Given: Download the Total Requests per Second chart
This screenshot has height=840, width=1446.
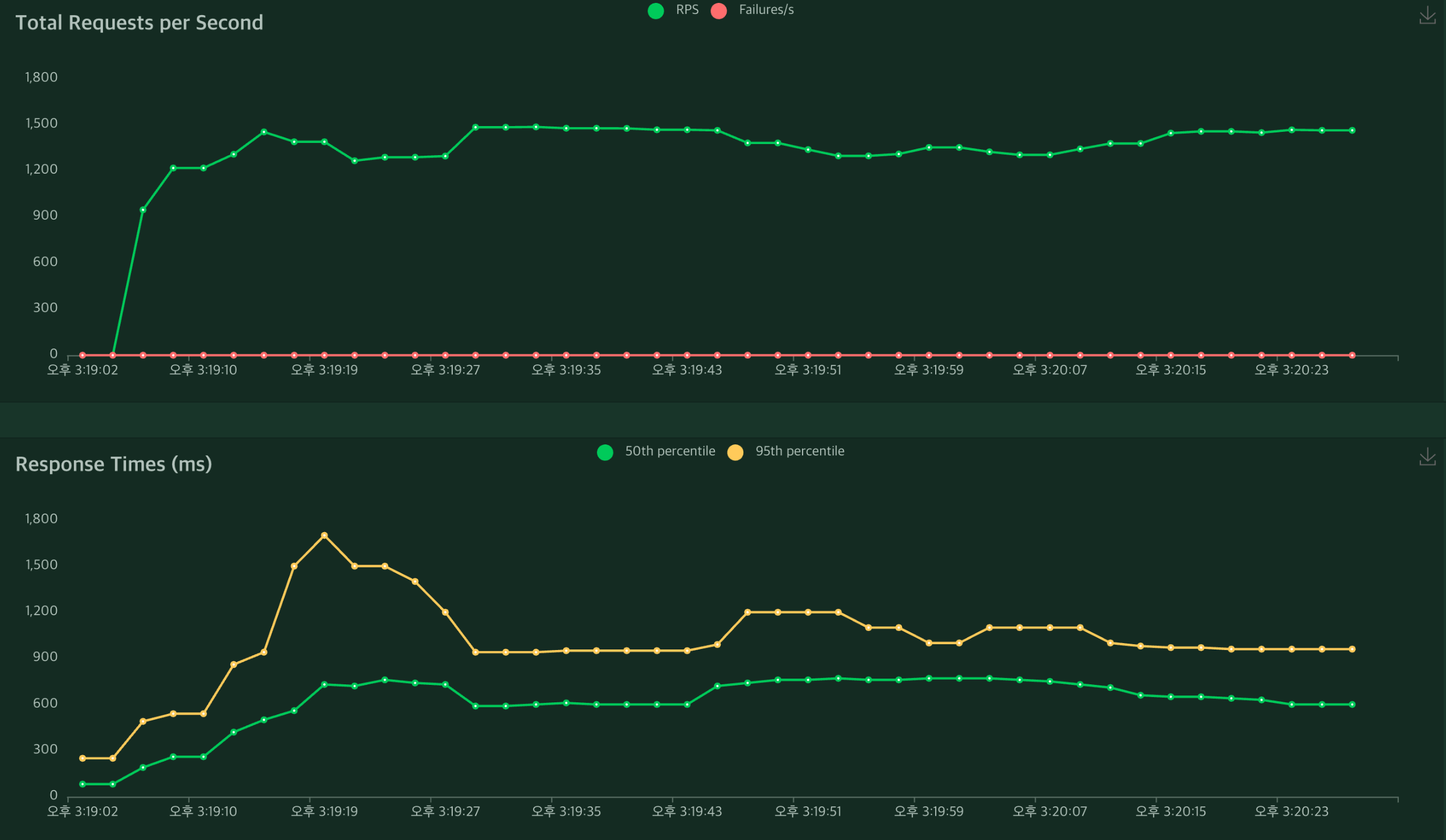Looking at the screenshot, I should (x=1427, y=15).
